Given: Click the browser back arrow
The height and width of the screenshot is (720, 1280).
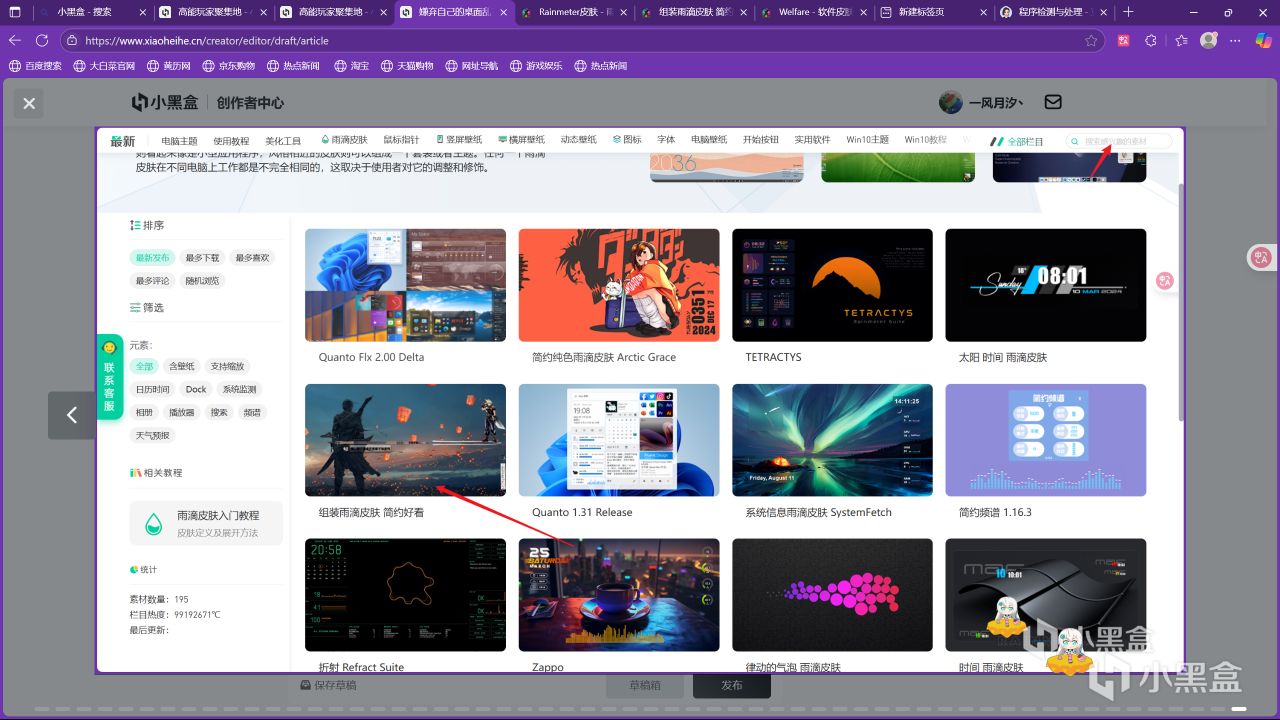Looking at the screenshot, I should (x=15, y=41).
